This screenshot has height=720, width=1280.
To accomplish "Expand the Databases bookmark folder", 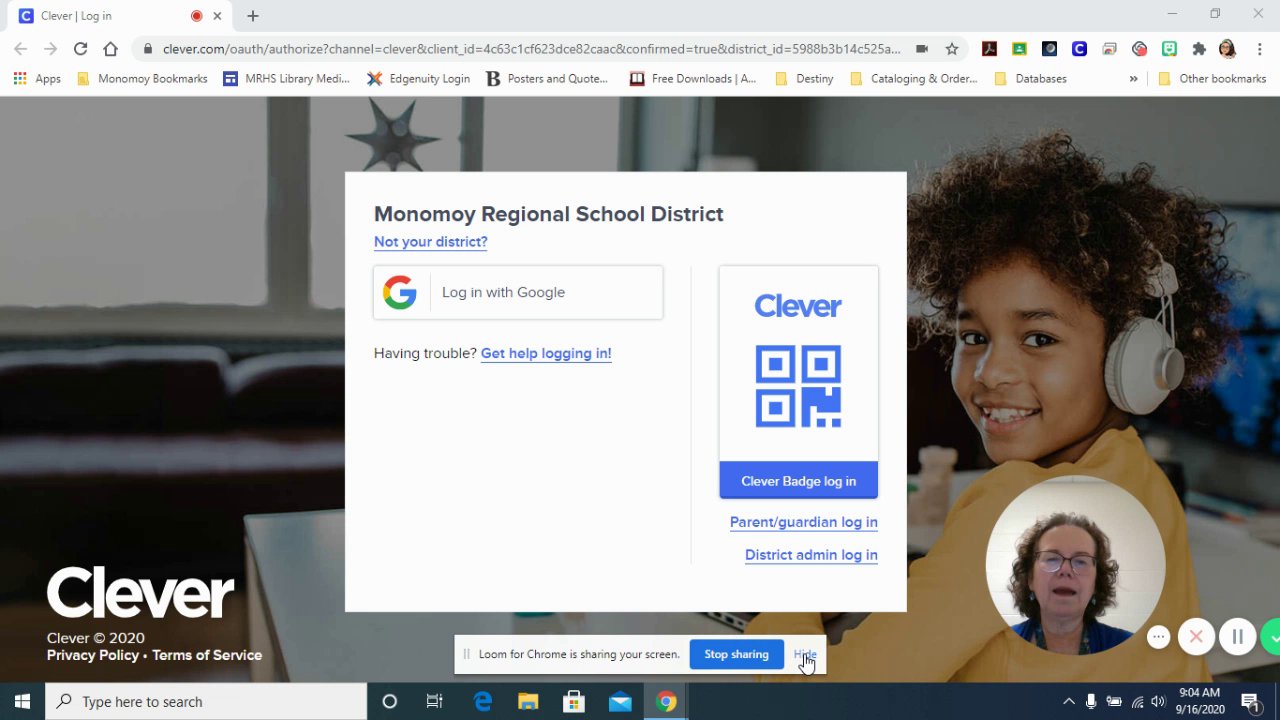I will (x=1031, y=78).
